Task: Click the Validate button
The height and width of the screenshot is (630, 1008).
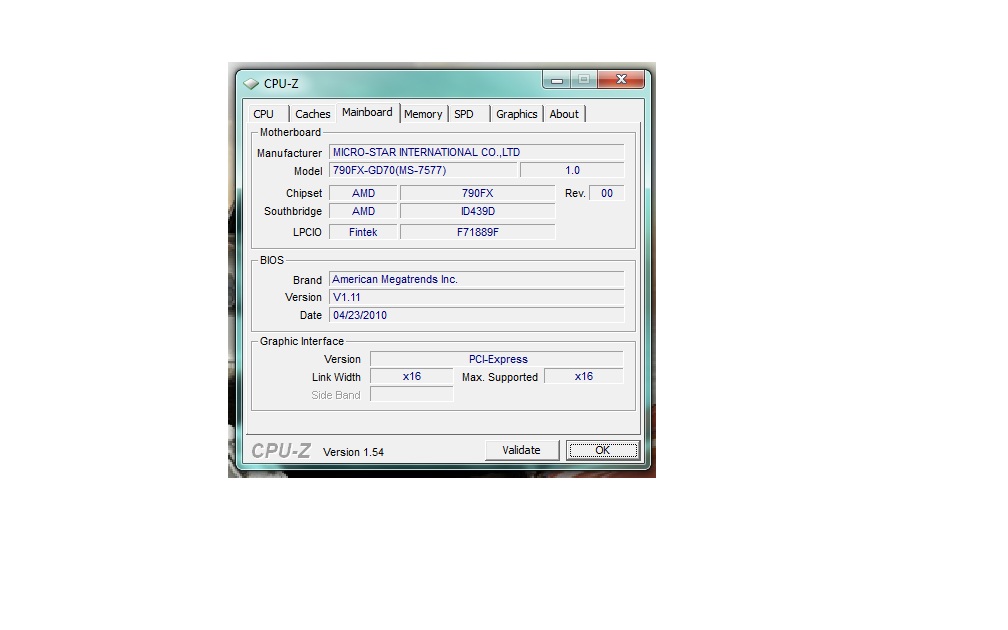Action: (x=521, y=450)
